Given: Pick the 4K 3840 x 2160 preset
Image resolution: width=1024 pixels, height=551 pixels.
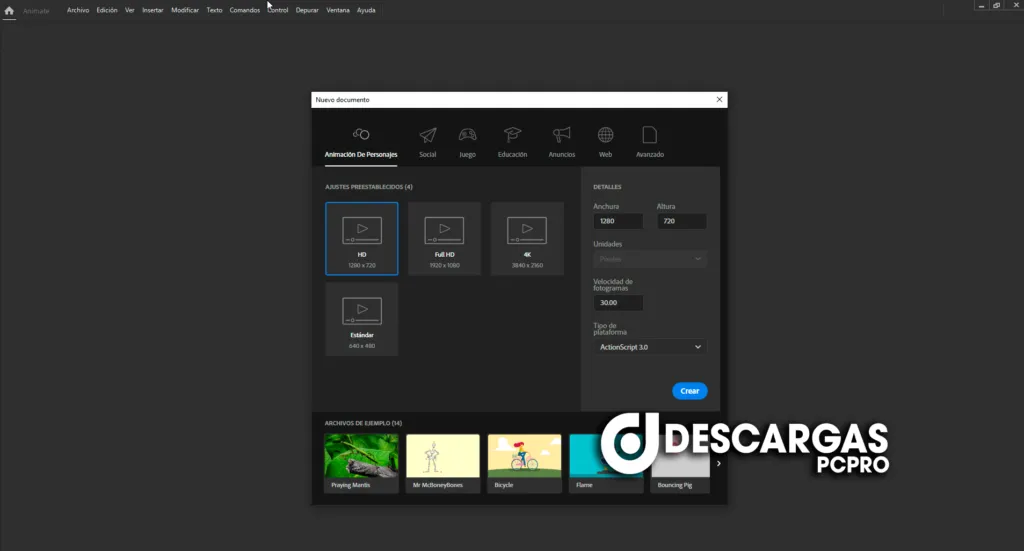Looking at the screenshot, I should [x=527, y=238].
